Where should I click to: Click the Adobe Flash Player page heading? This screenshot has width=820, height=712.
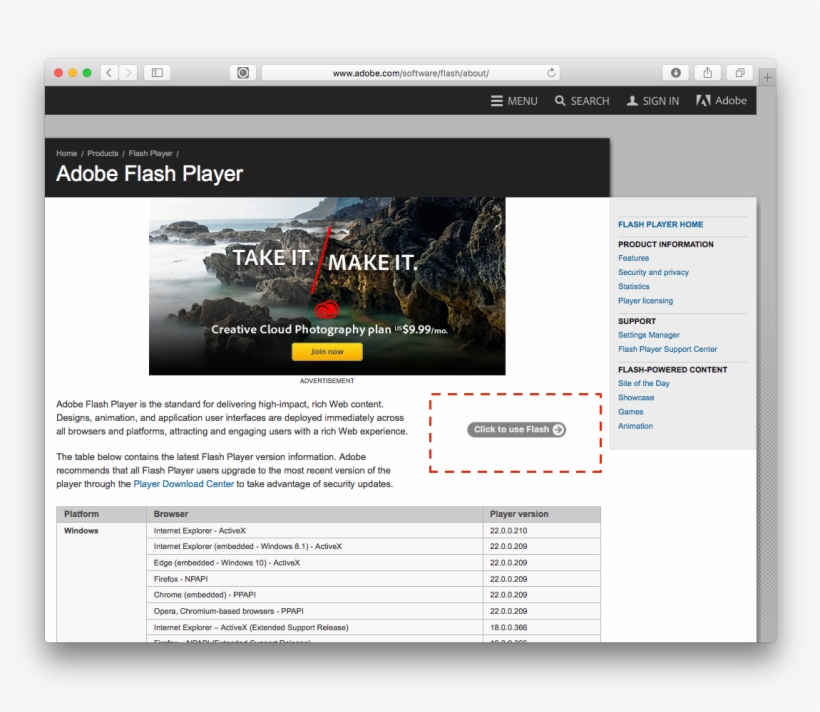point(150,174)
